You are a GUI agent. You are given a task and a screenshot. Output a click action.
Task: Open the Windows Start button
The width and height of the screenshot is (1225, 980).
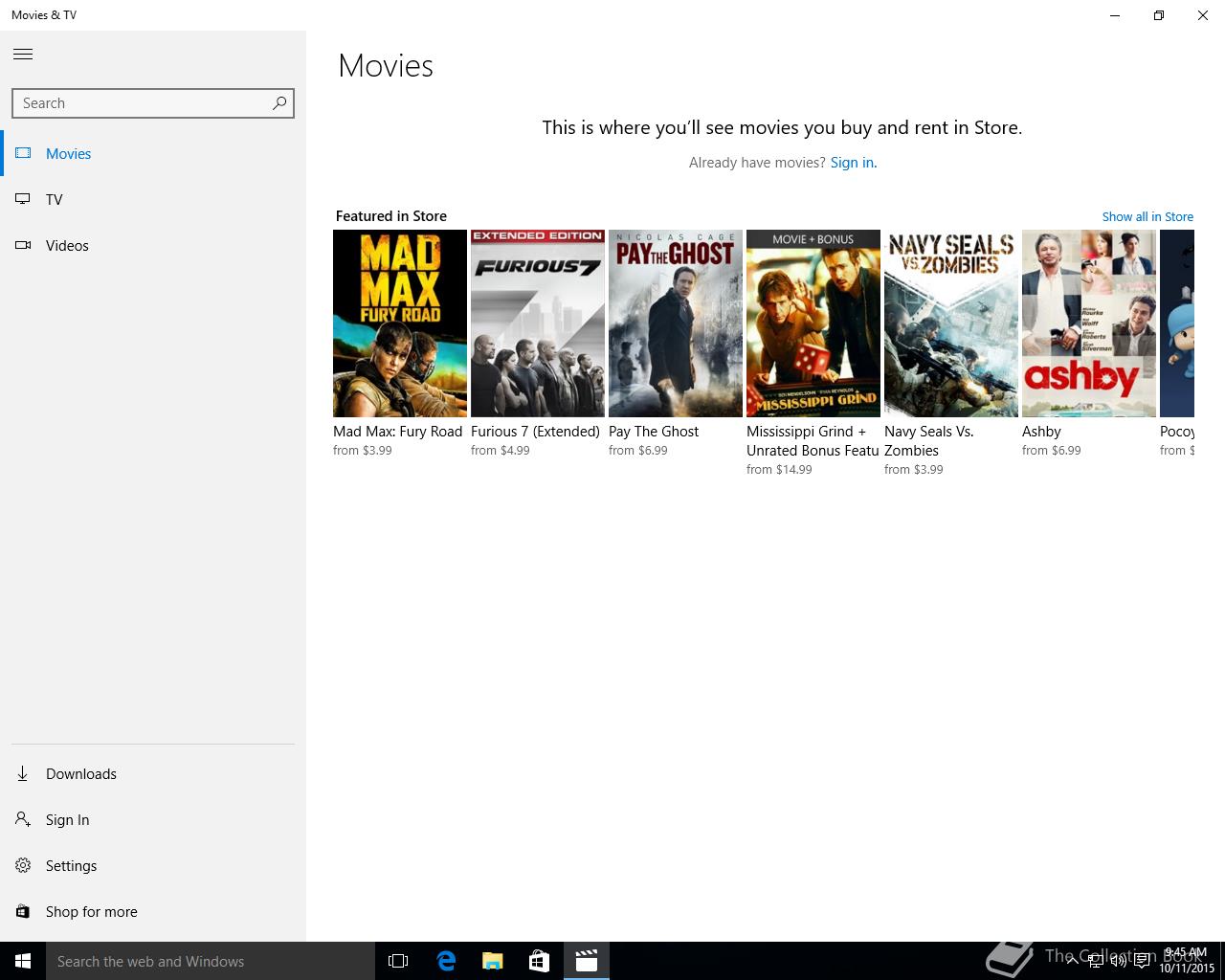coord(23,961)
